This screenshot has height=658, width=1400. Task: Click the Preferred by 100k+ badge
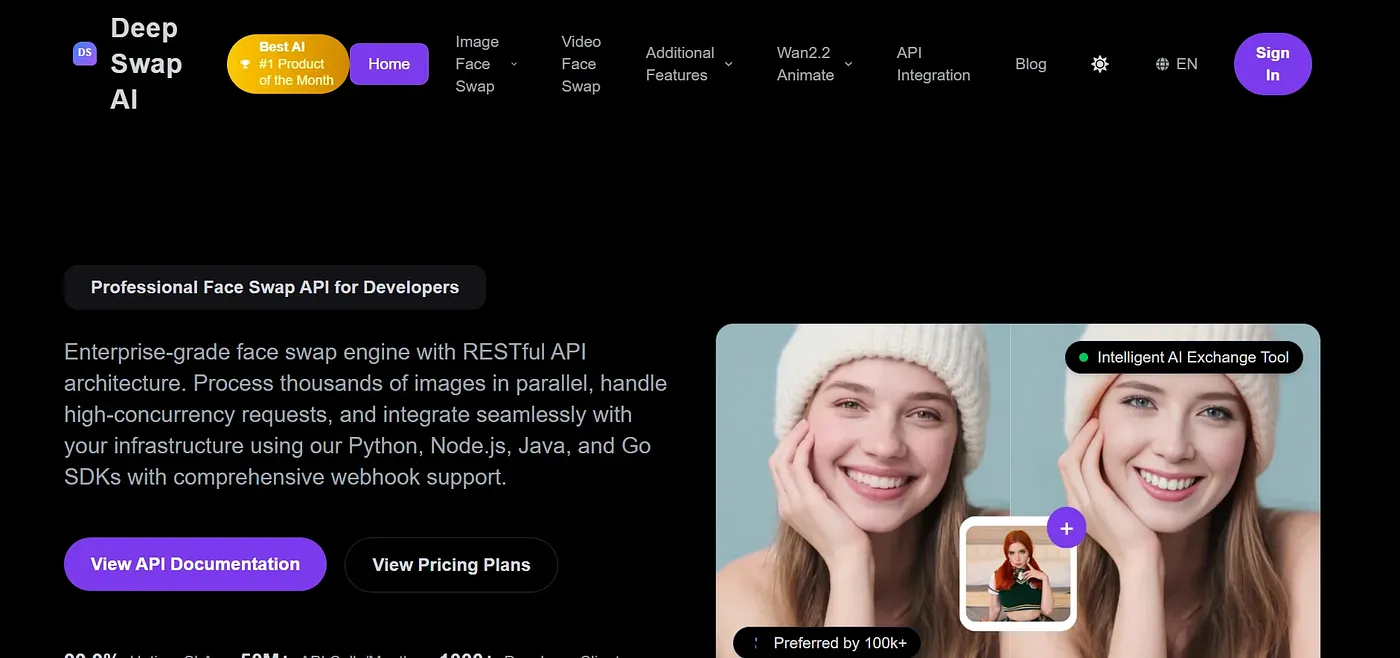click(827, 643)
